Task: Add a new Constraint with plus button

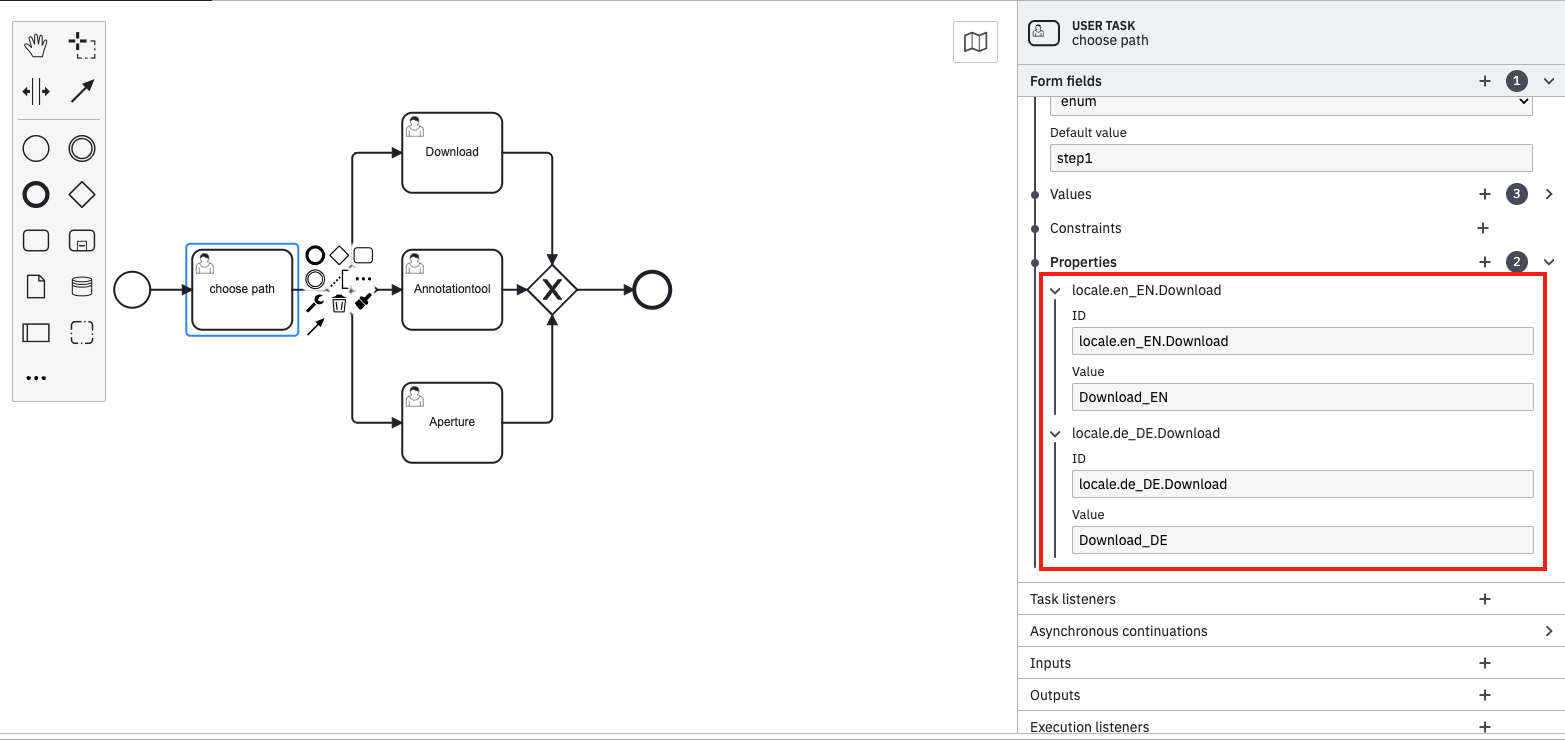Action: pos(1483,228)
